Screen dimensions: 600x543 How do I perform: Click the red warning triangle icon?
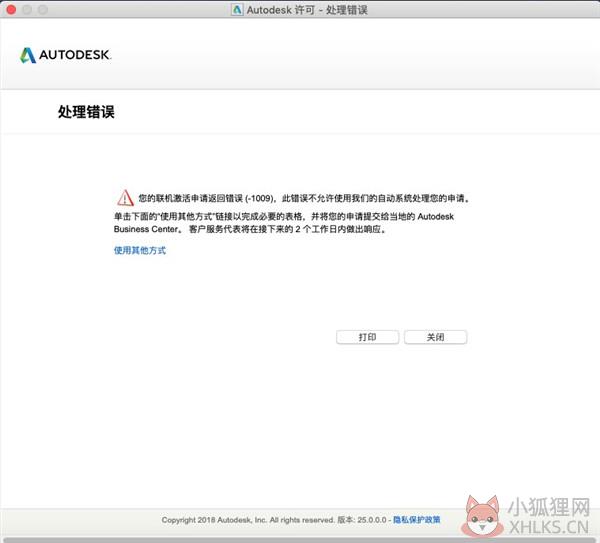click(x=125, y=198)
